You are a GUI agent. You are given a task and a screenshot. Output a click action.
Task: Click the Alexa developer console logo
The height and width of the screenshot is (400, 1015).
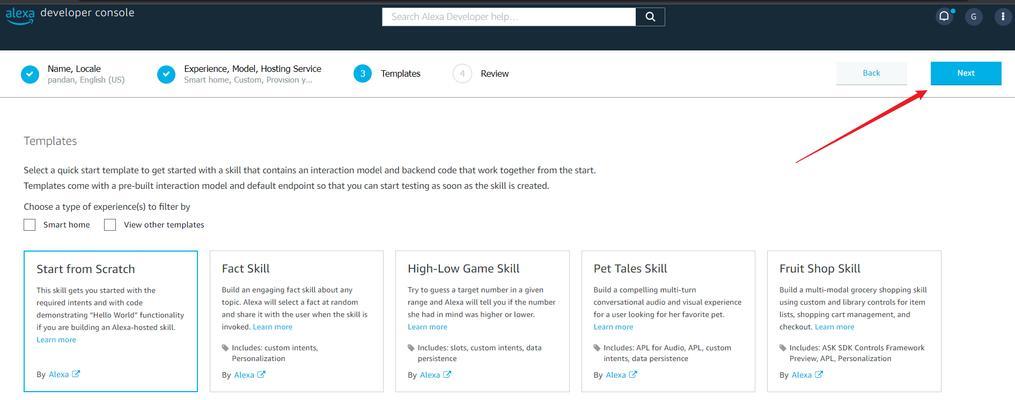point(70,14)
